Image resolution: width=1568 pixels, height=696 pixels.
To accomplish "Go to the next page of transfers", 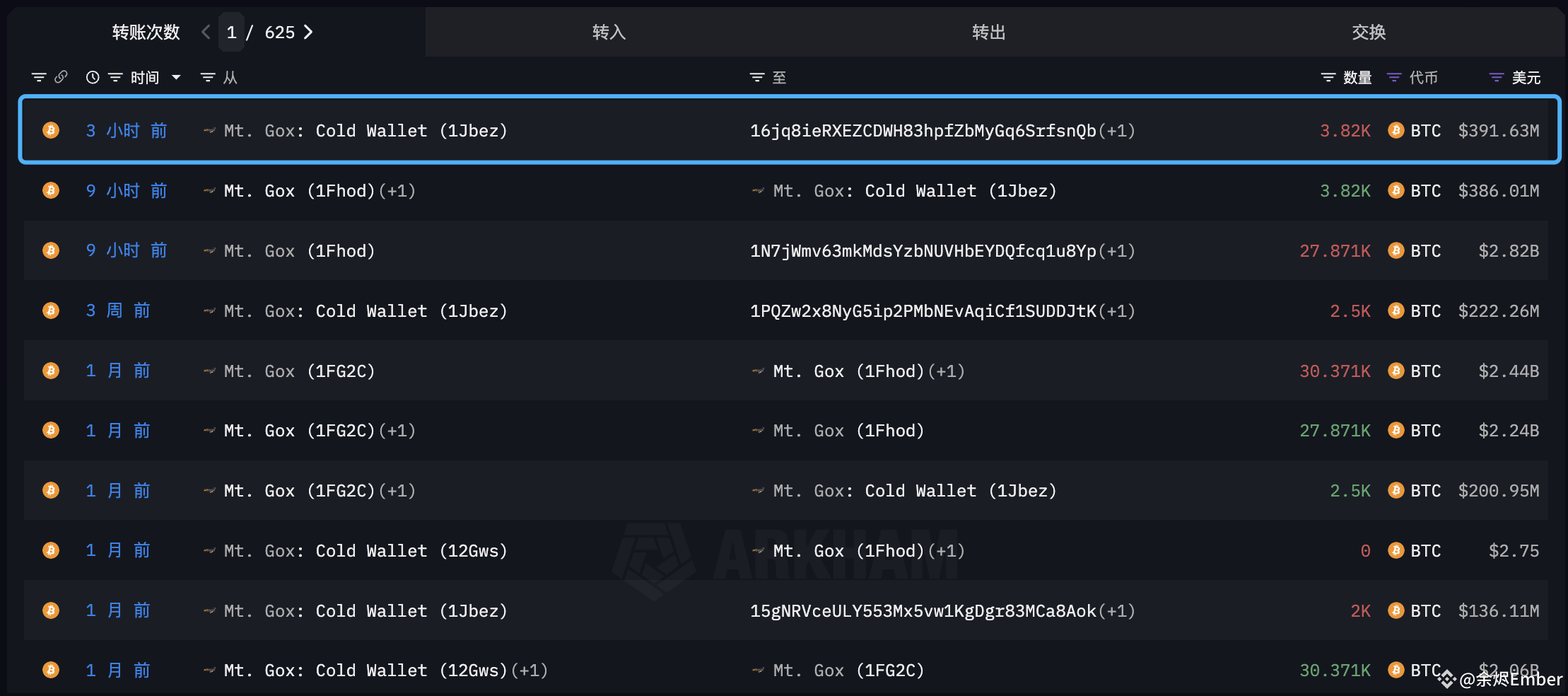I will (309, 32).
